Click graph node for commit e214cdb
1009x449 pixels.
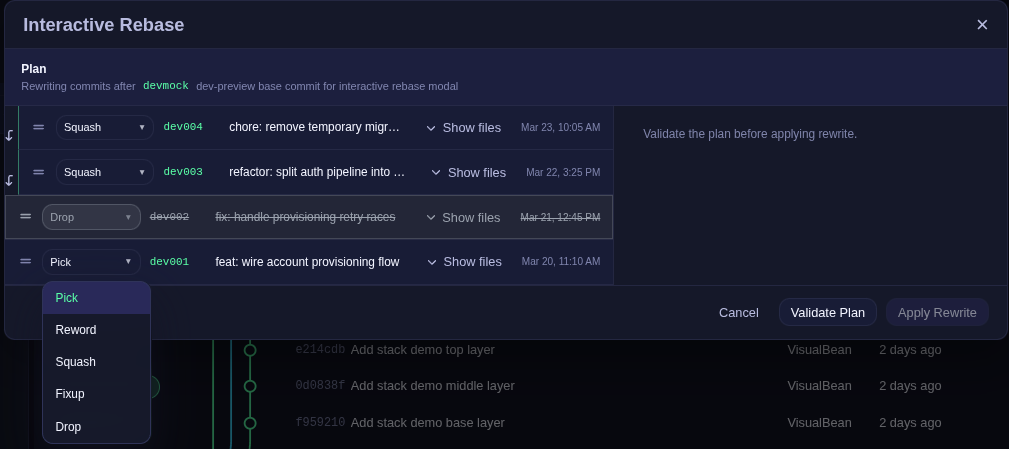(250, 350)
